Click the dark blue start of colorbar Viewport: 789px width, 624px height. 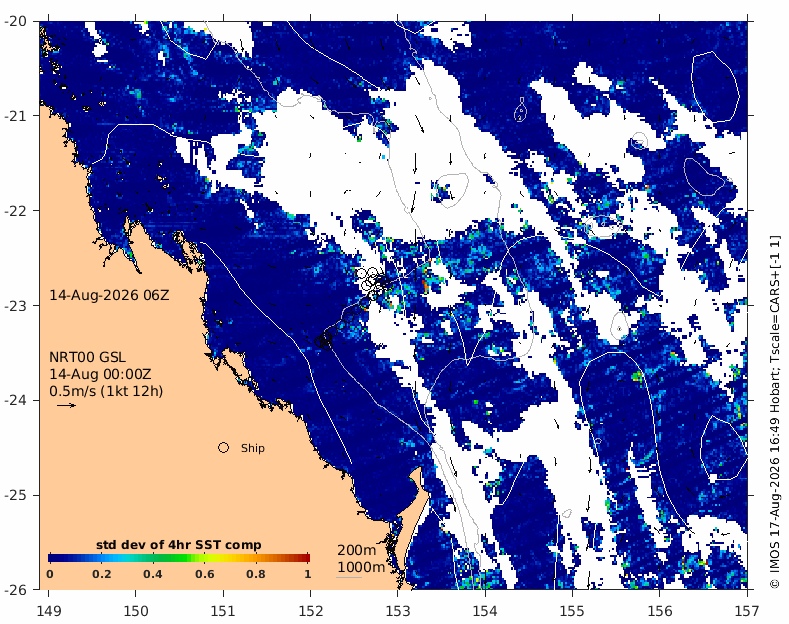click(53, 558)
